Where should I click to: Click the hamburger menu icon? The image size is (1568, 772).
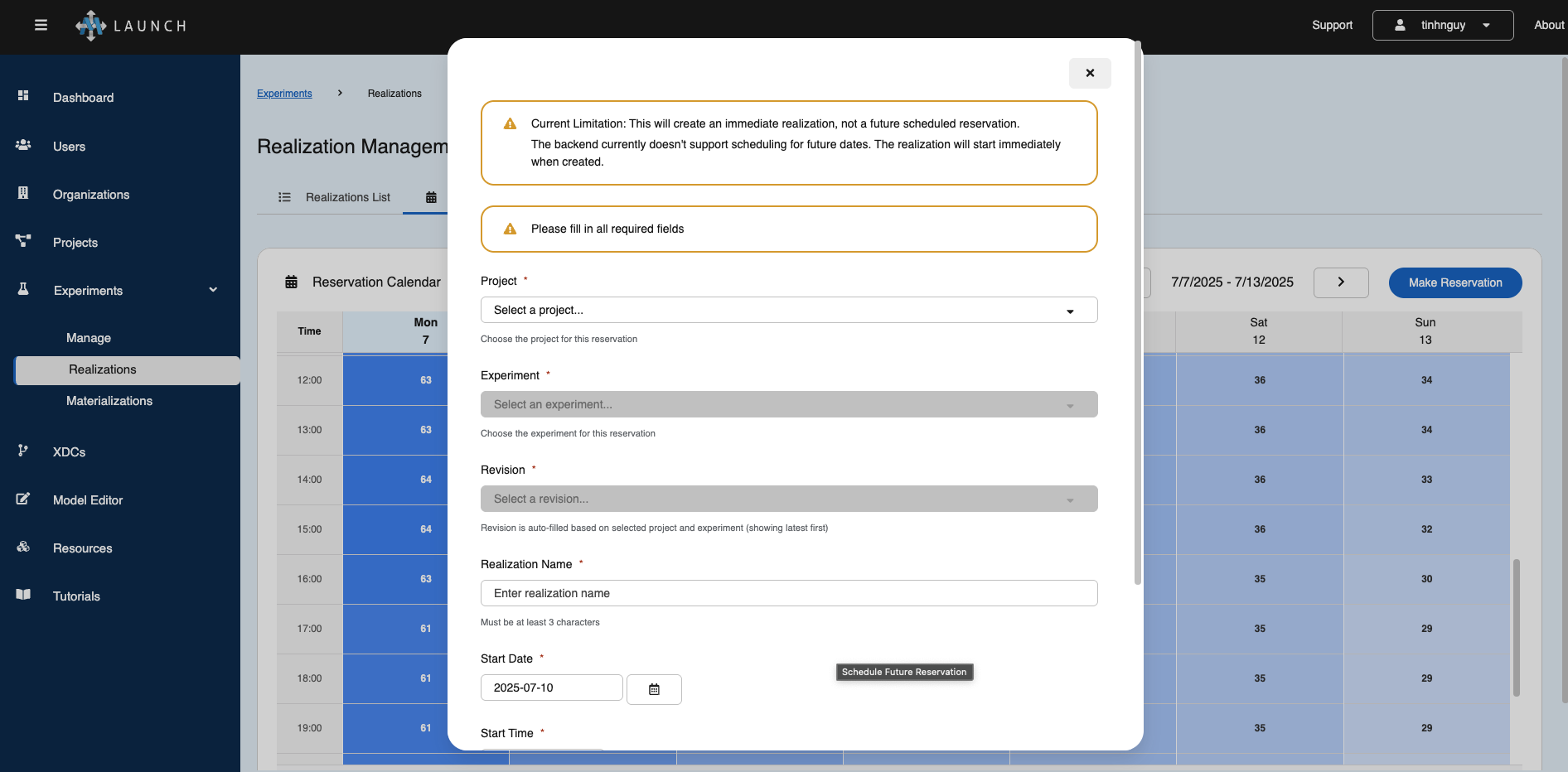click(x=41, y=25)
